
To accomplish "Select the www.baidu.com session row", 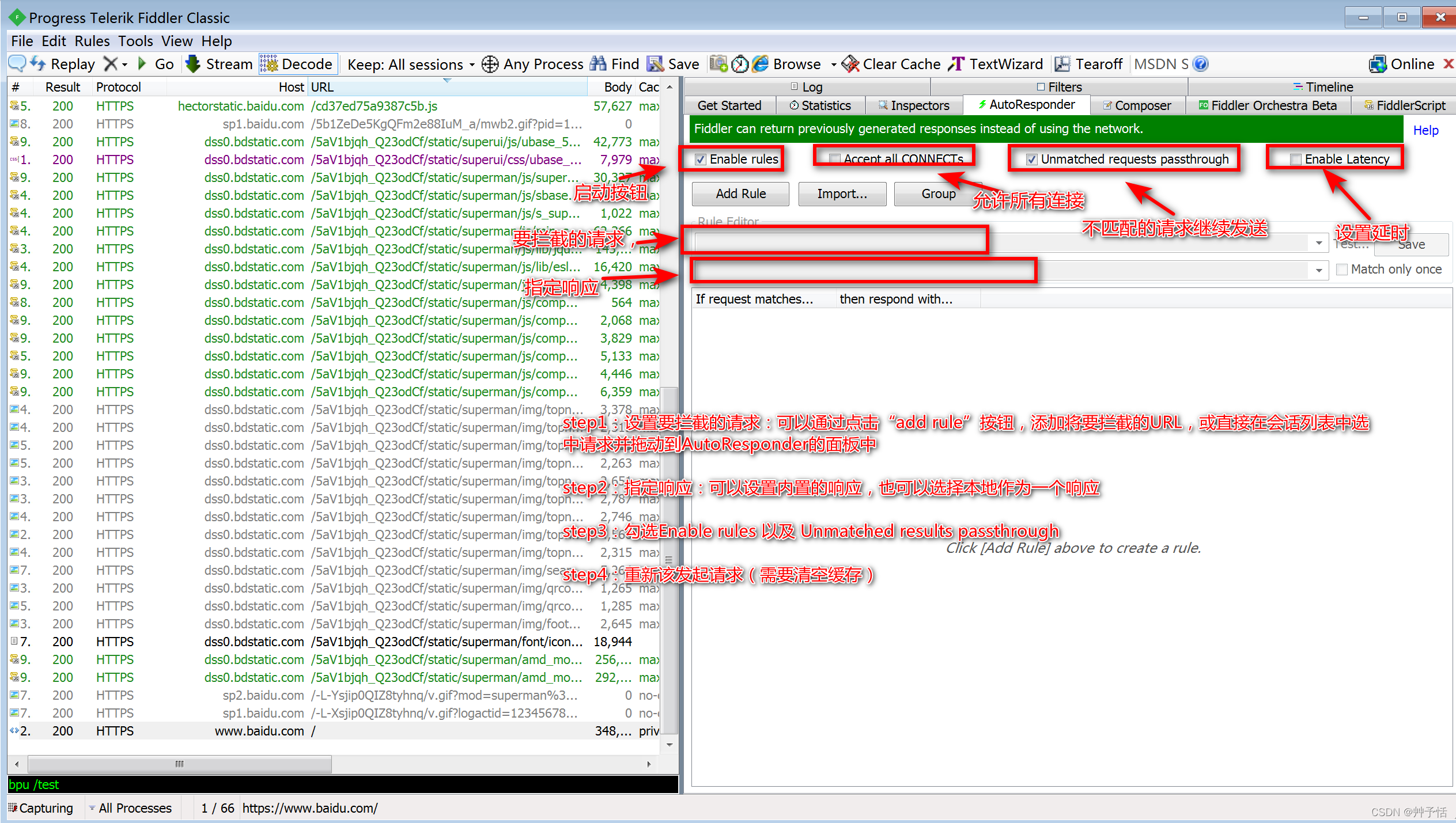I will [334, 731].
